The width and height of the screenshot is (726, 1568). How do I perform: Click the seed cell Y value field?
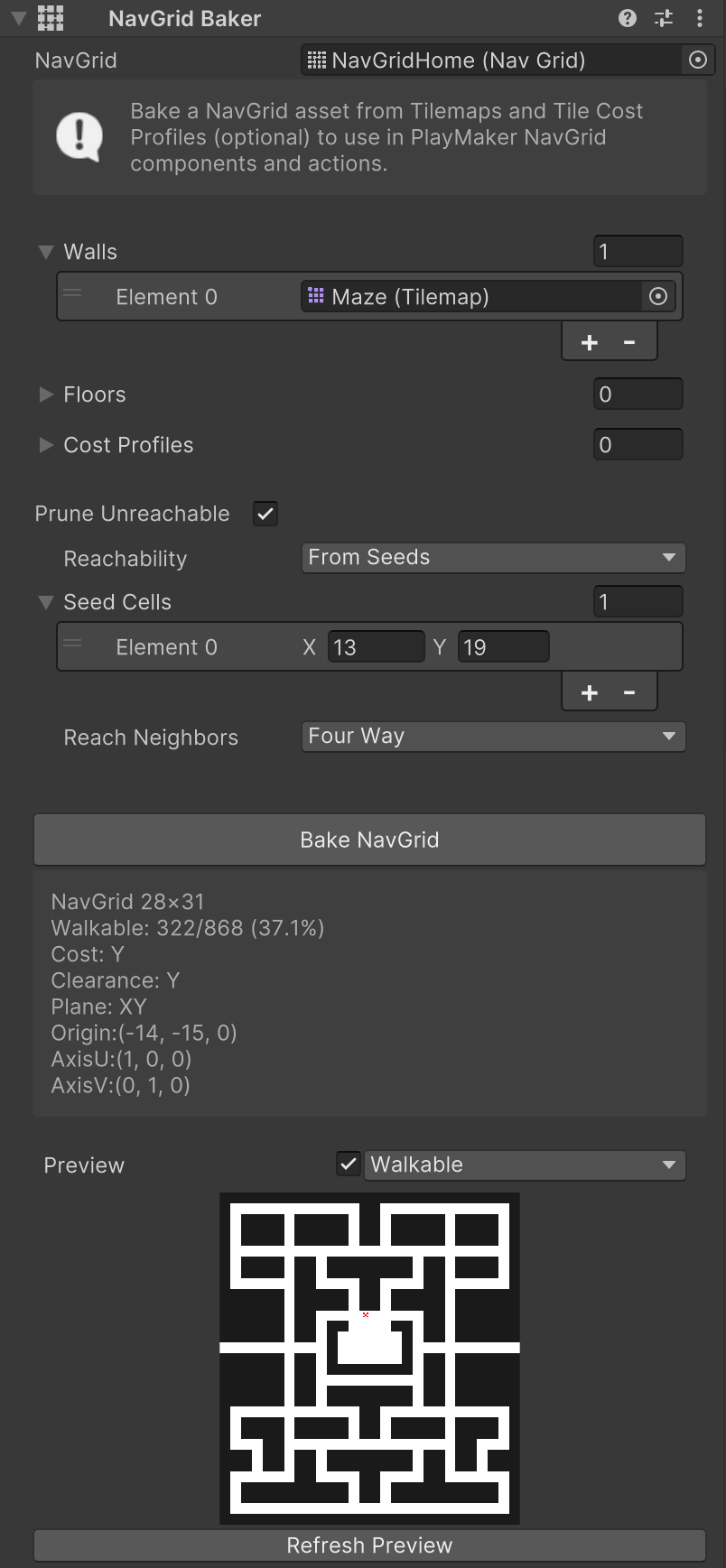tap(503, 646)
